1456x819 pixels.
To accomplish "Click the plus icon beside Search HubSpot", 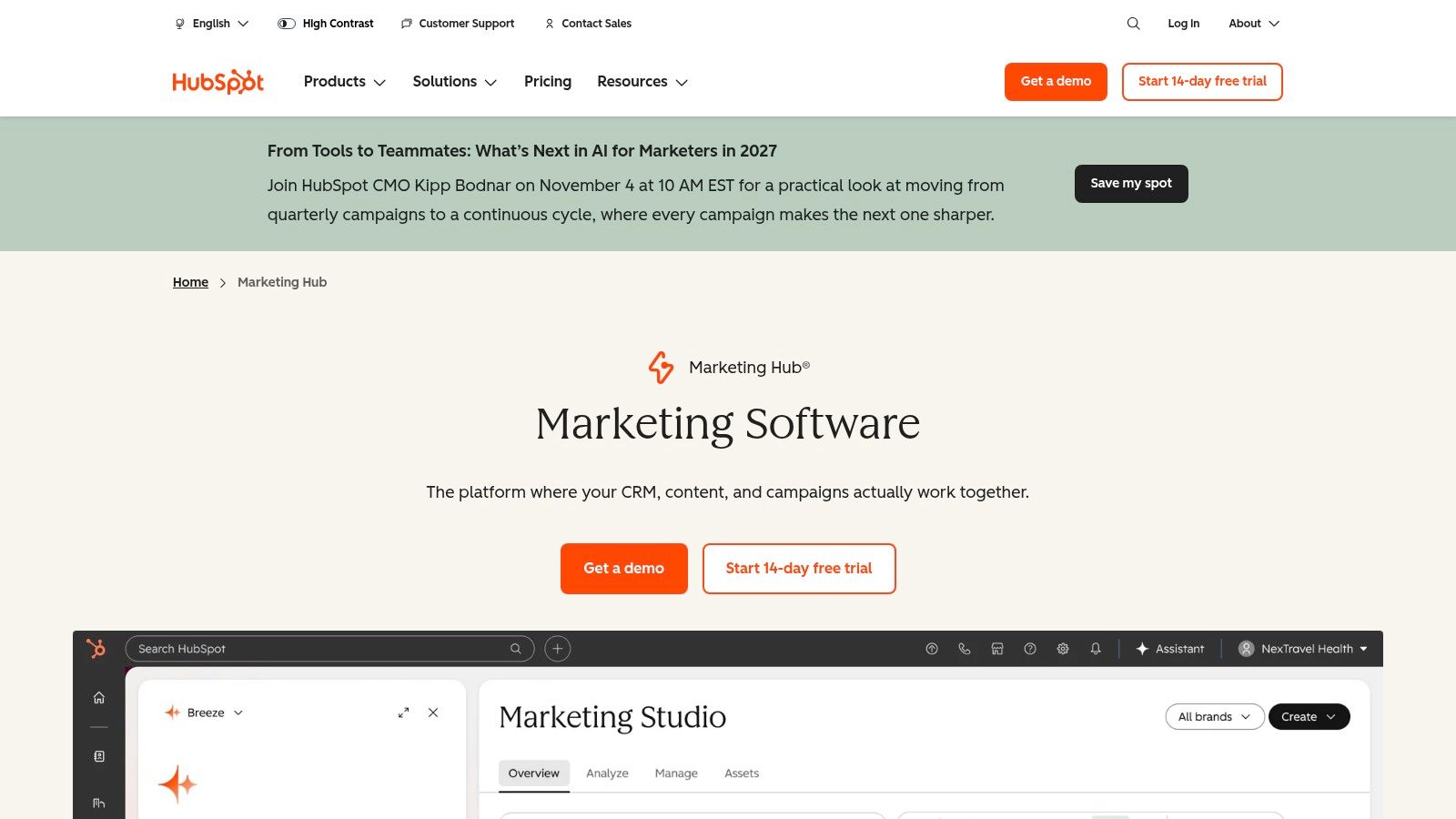I will click(558, 649).
